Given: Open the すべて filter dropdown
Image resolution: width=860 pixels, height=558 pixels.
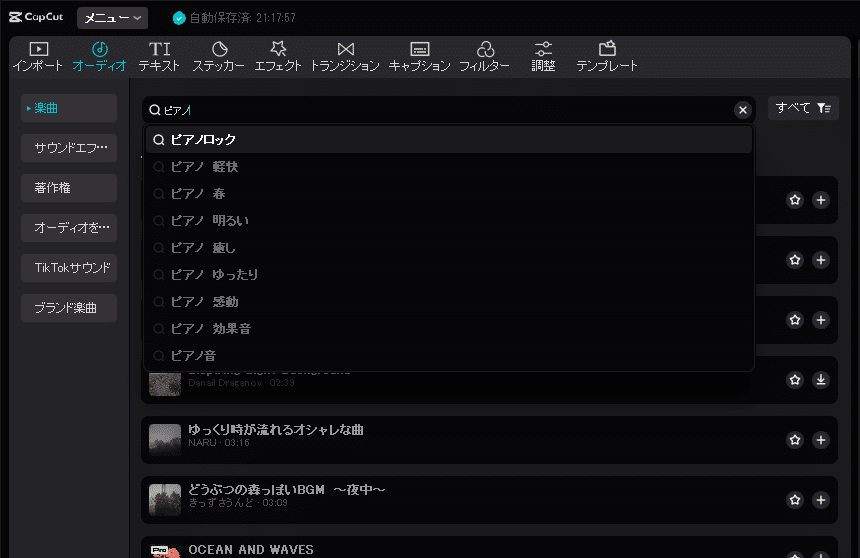Looking at the screenshot, I should click(x=804, y=108).
